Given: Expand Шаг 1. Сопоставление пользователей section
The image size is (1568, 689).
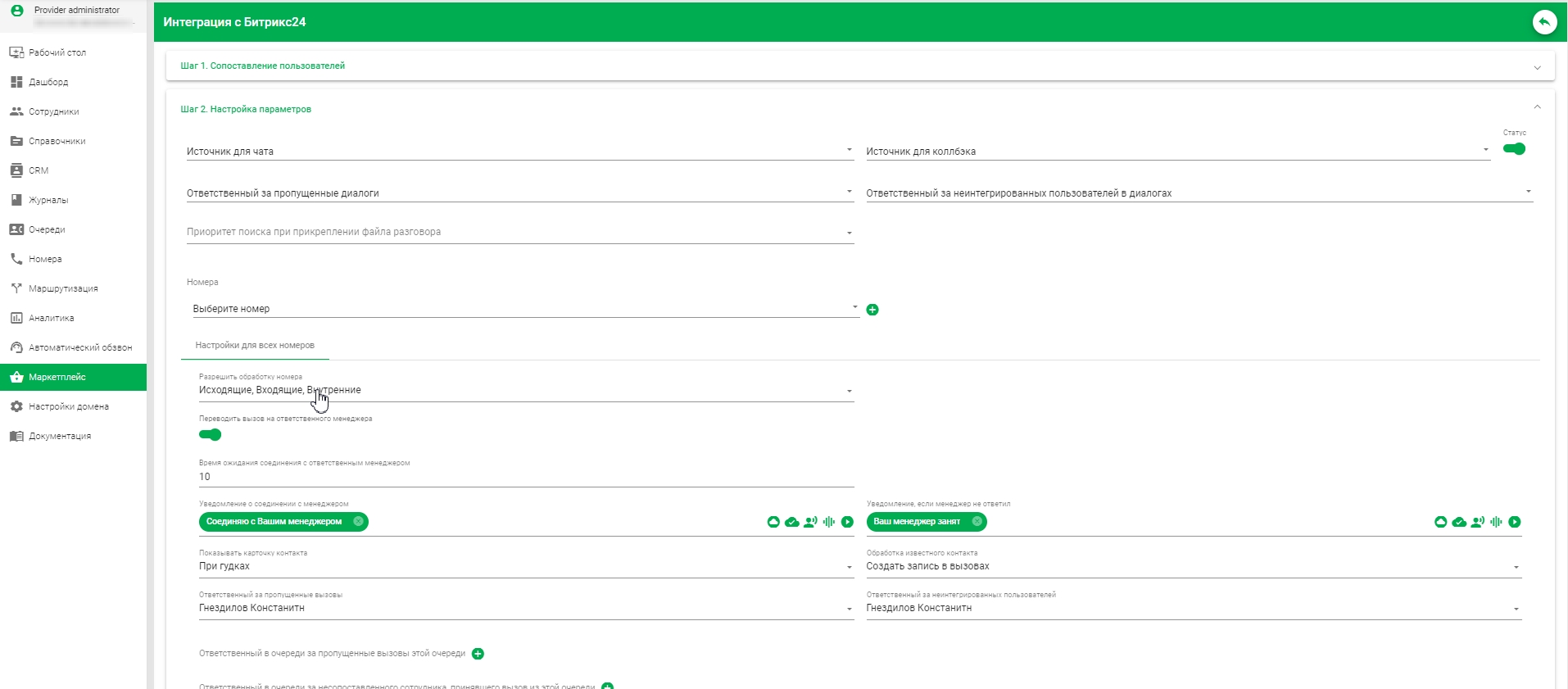Looking at the screenshot, I should [x=860, y=66].
